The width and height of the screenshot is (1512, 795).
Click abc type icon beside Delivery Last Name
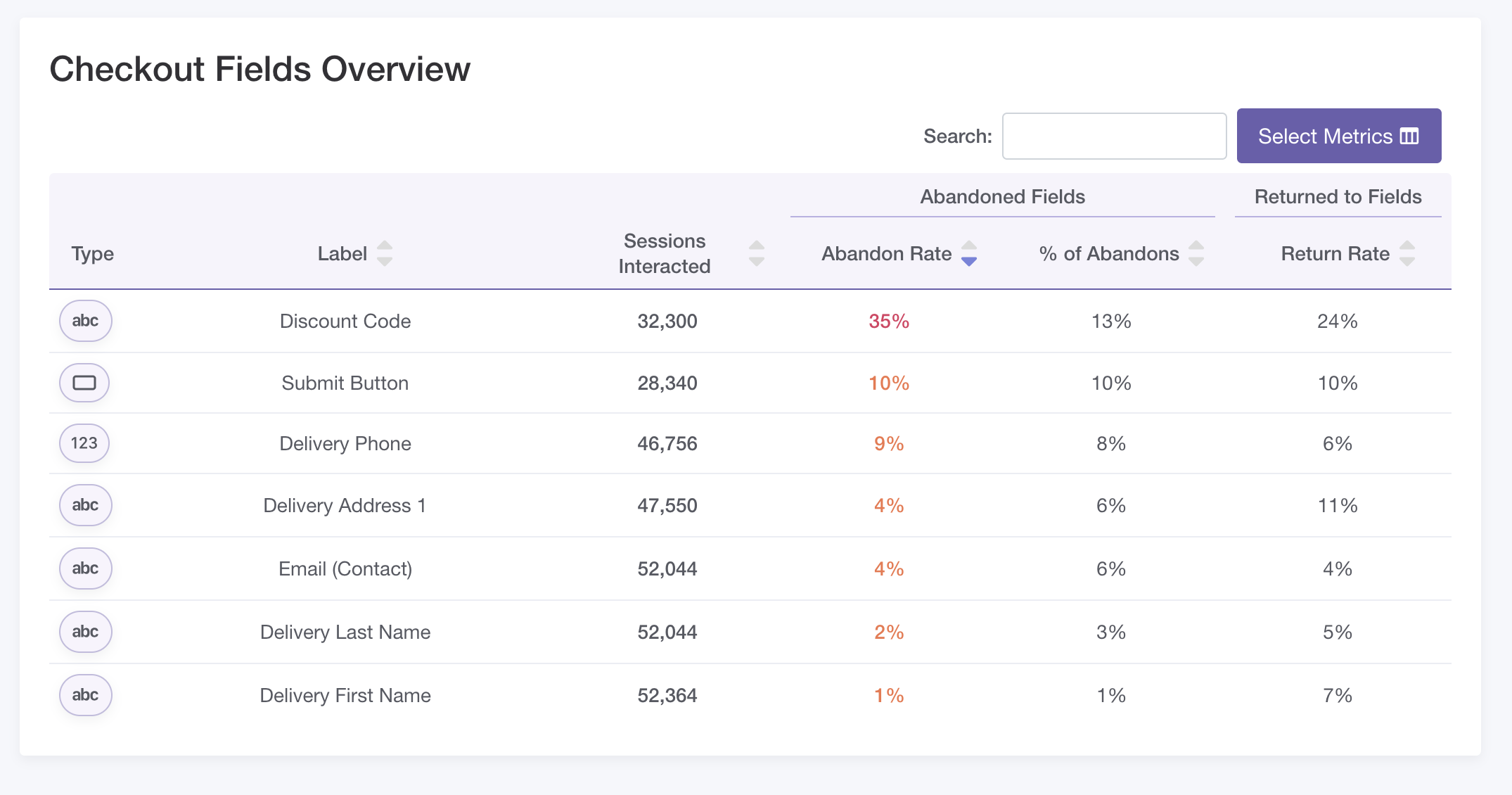click(85, 632)
